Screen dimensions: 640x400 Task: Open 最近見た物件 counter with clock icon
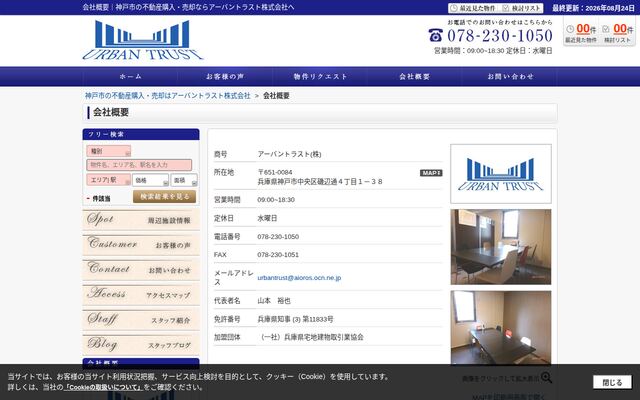pyautogui.click(x=581, y=32)
